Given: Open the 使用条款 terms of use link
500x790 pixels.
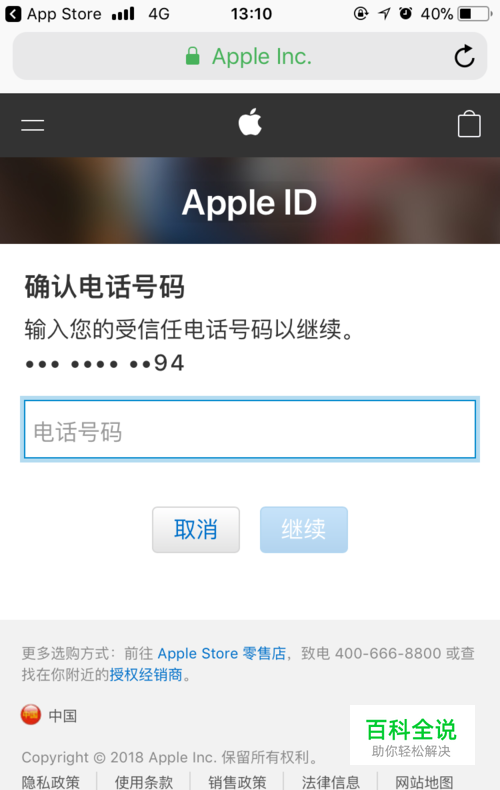Looking at the screenshot, I should [x=144, y=782].
